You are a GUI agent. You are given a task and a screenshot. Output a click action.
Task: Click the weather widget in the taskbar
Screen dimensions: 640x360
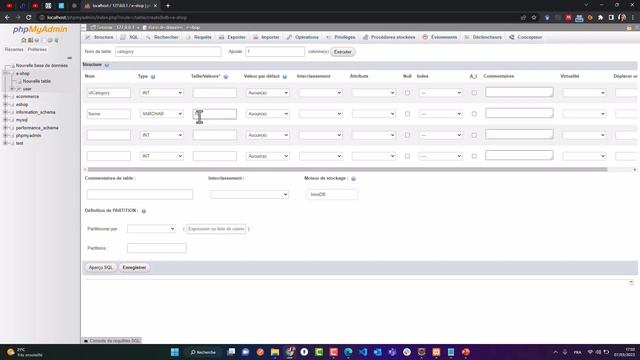tap(24, 352)
